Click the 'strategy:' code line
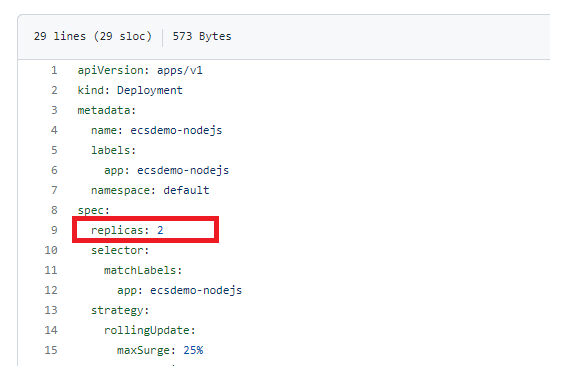The height and width of the screenshot is (373, 571). [120, 311]
